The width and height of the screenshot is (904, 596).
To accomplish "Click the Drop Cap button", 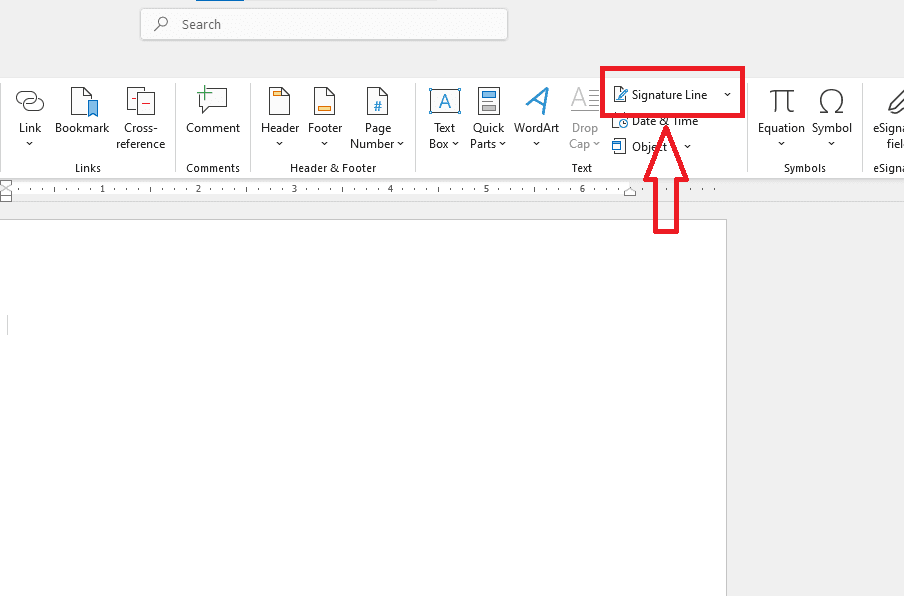I will pos(585,118).
